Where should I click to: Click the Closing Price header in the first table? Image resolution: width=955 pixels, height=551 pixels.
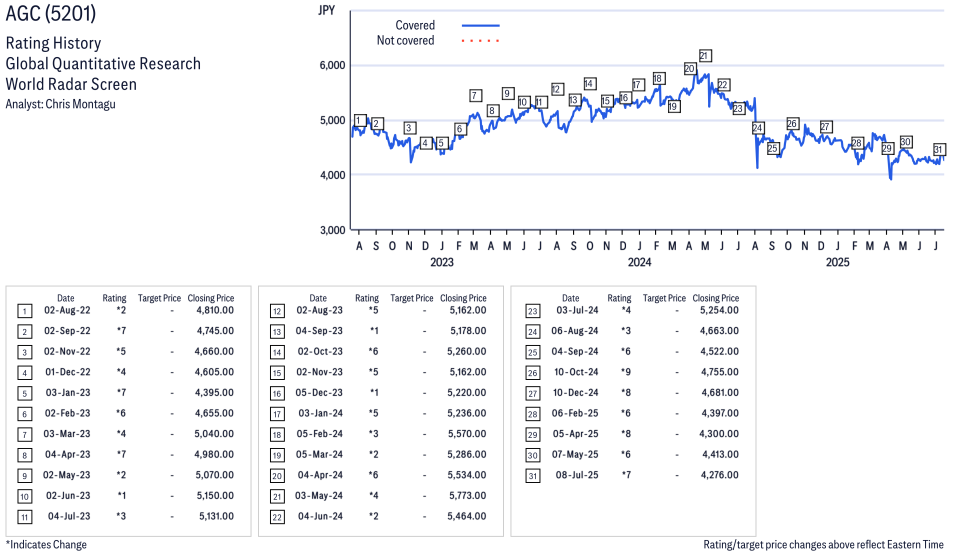coord(211,298)
